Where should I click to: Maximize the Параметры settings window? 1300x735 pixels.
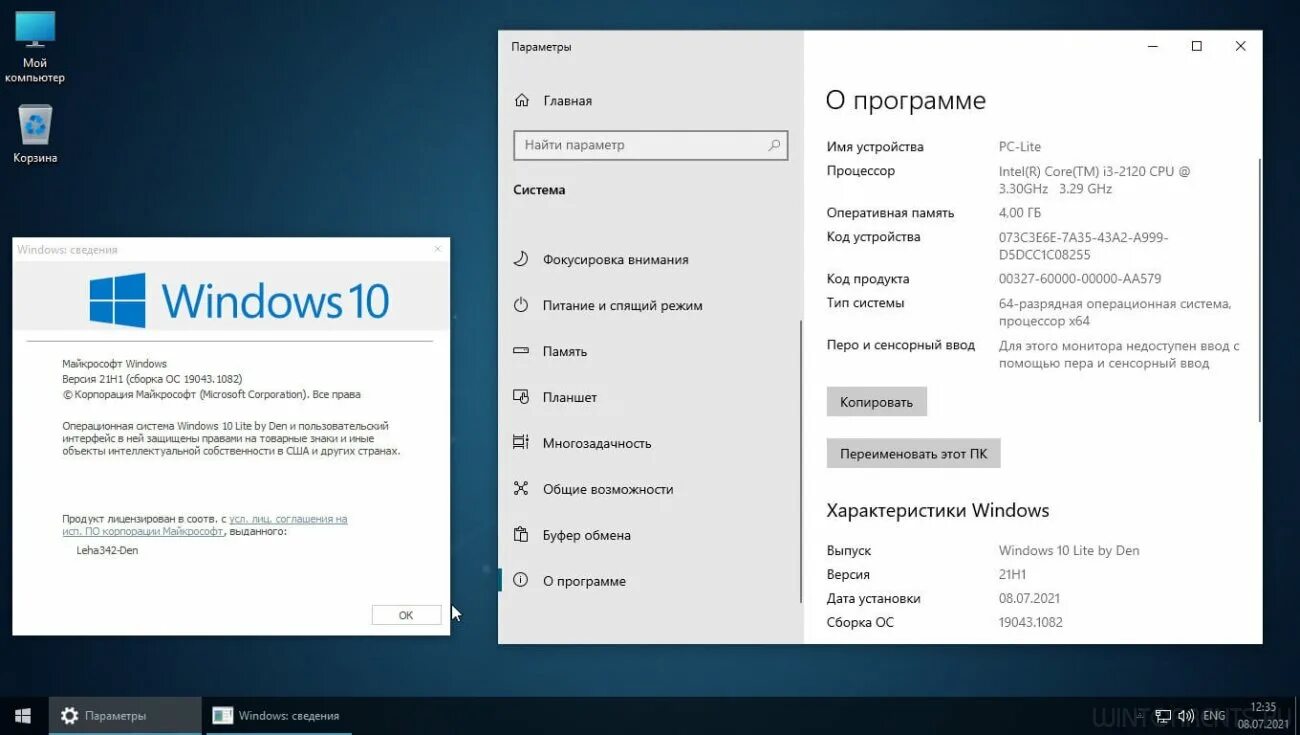tap(1197, 46)
